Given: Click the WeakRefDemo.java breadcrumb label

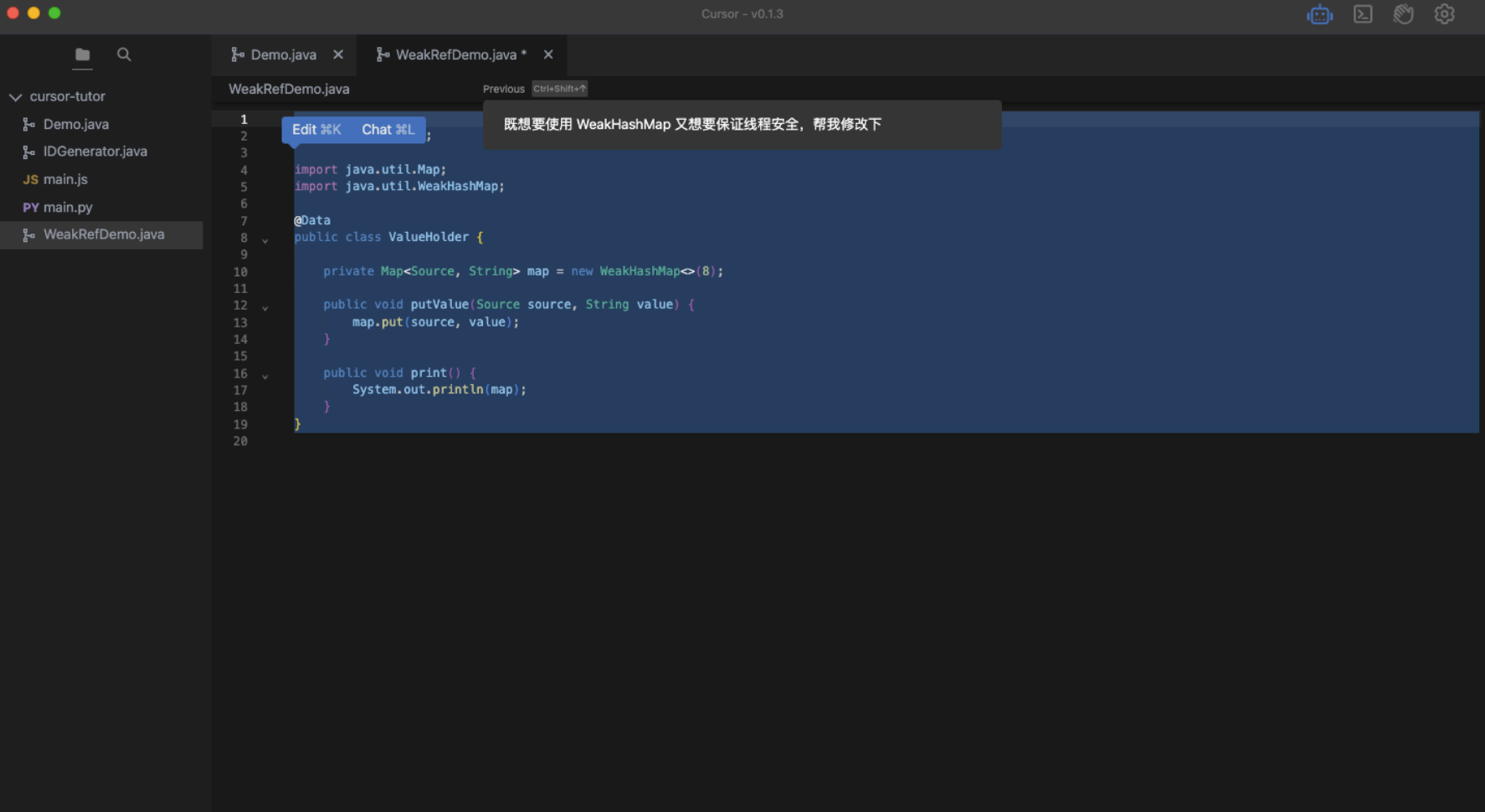Looking at the screenshot, I should 289,89.
